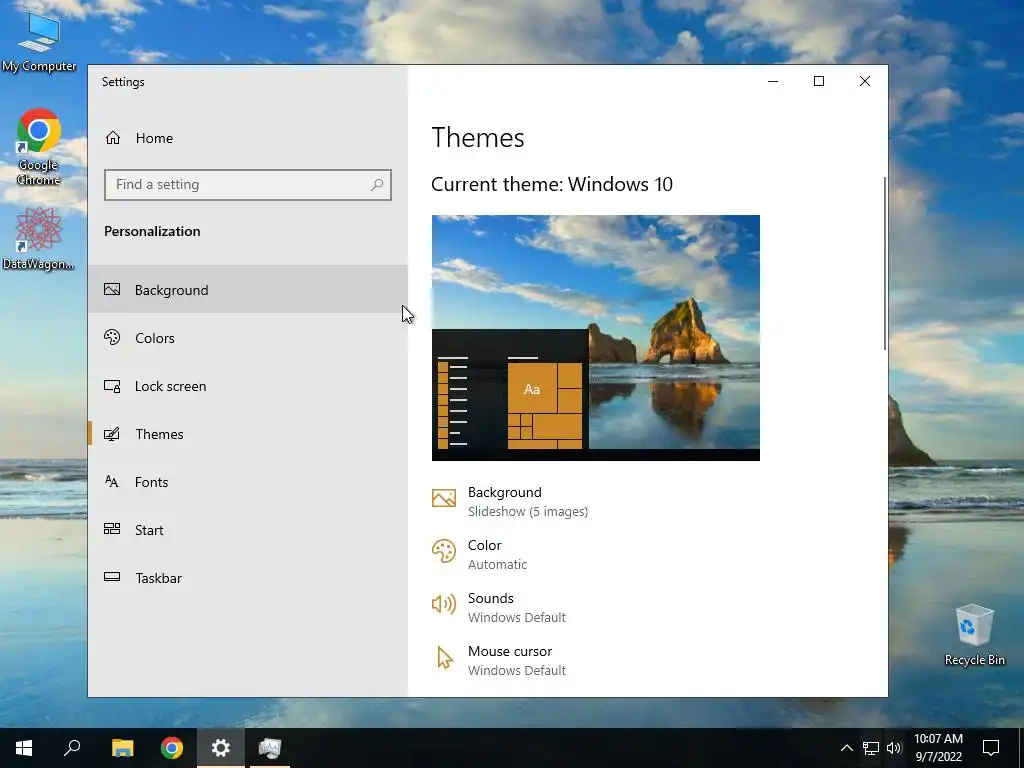Click the Settings gear taskbar button

221,748
